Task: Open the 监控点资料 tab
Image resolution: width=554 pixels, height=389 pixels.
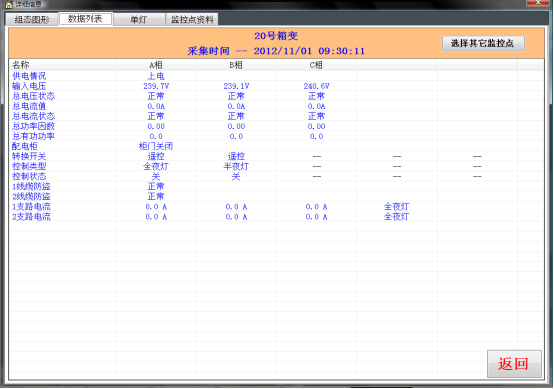Action: point(192,19)
